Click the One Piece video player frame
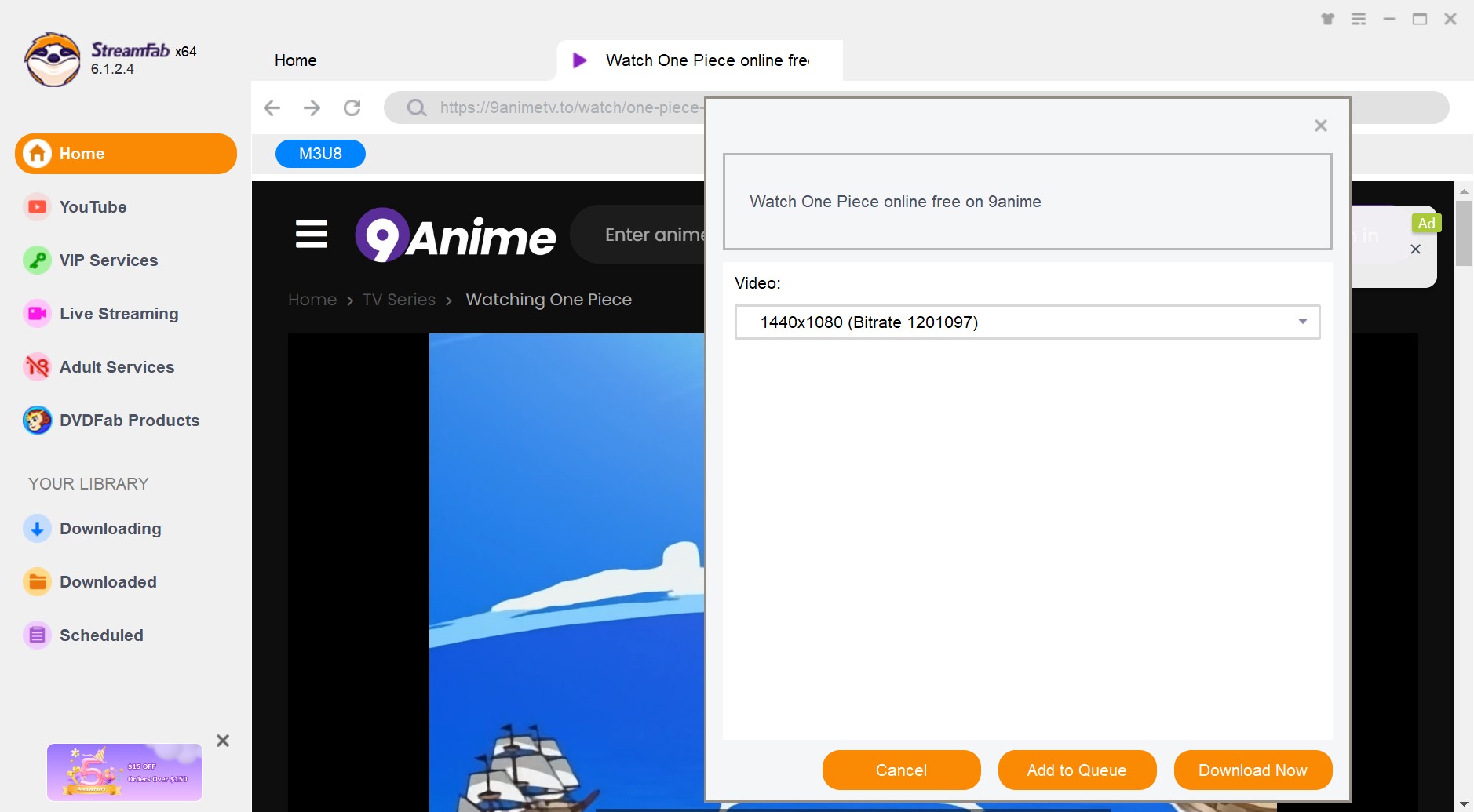This screenshot has width=1474, height=812. coord(496,573)
